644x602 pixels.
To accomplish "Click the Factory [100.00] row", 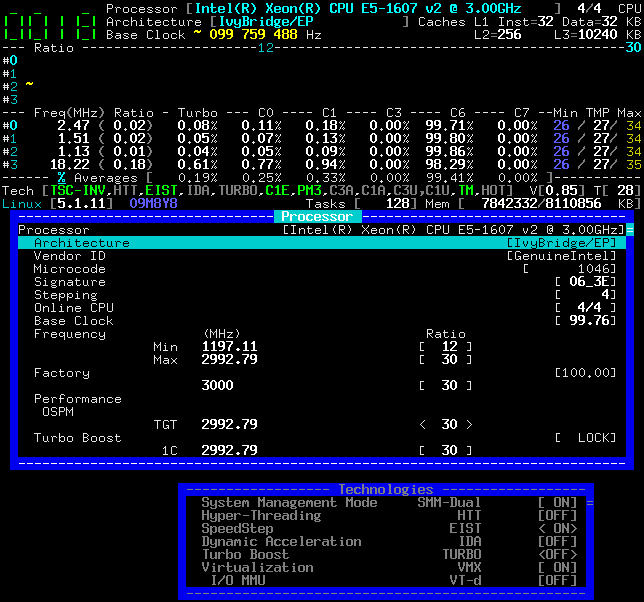I will click(x=322, y=373).
